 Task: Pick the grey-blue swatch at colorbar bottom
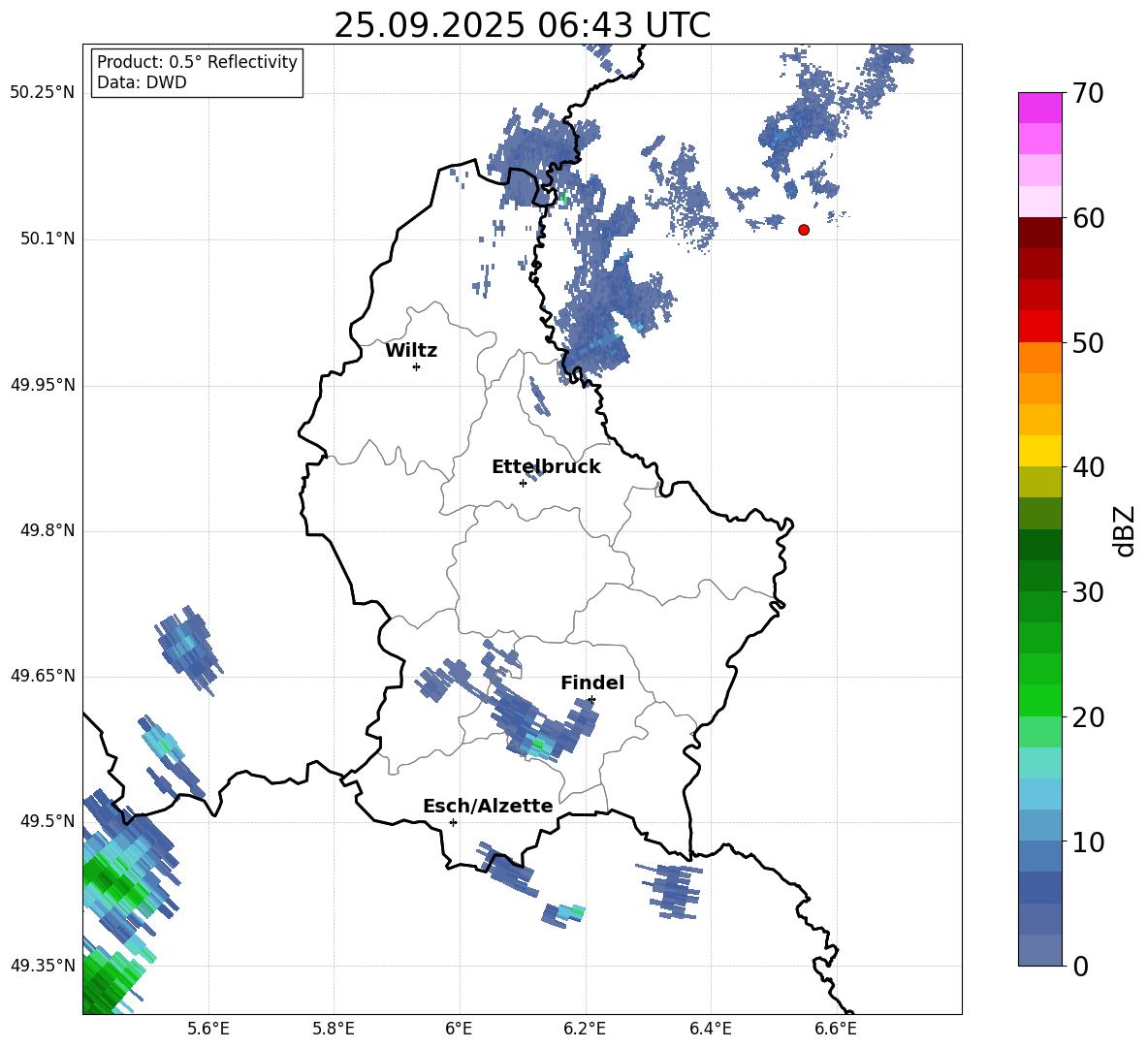click(1039, 951)
